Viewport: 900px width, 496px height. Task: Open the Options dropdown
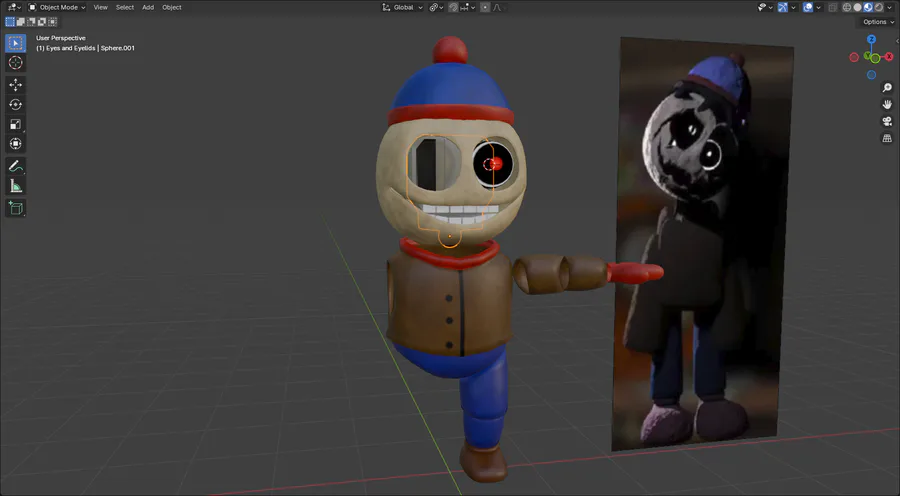878,22
